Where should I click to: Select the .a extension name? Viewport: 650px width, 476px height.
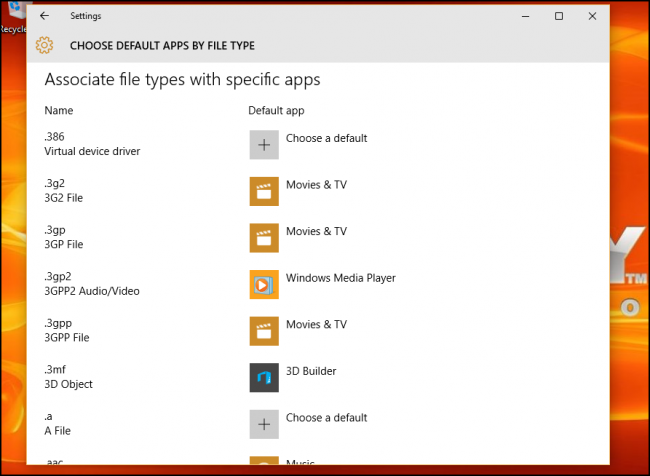(x=49, y=416)
